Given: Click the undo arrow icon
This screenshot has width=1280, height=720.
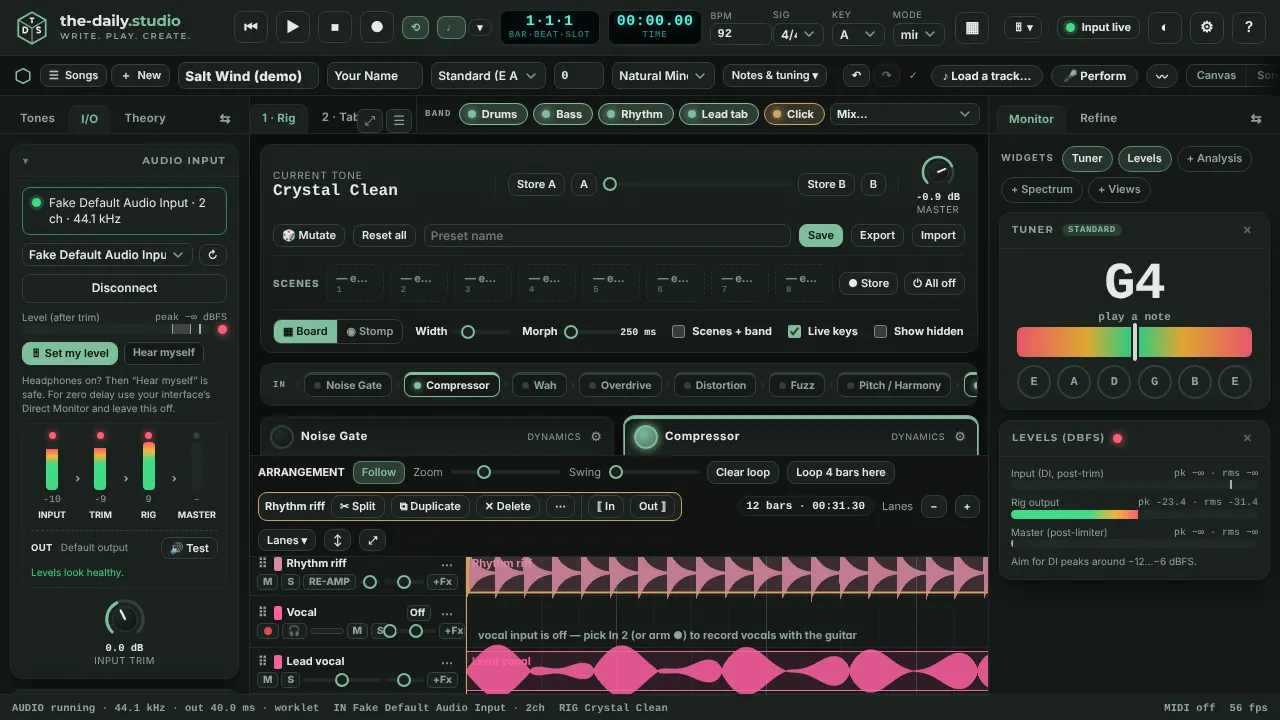Looking at the screenshot, I should (x=856, y=76).
